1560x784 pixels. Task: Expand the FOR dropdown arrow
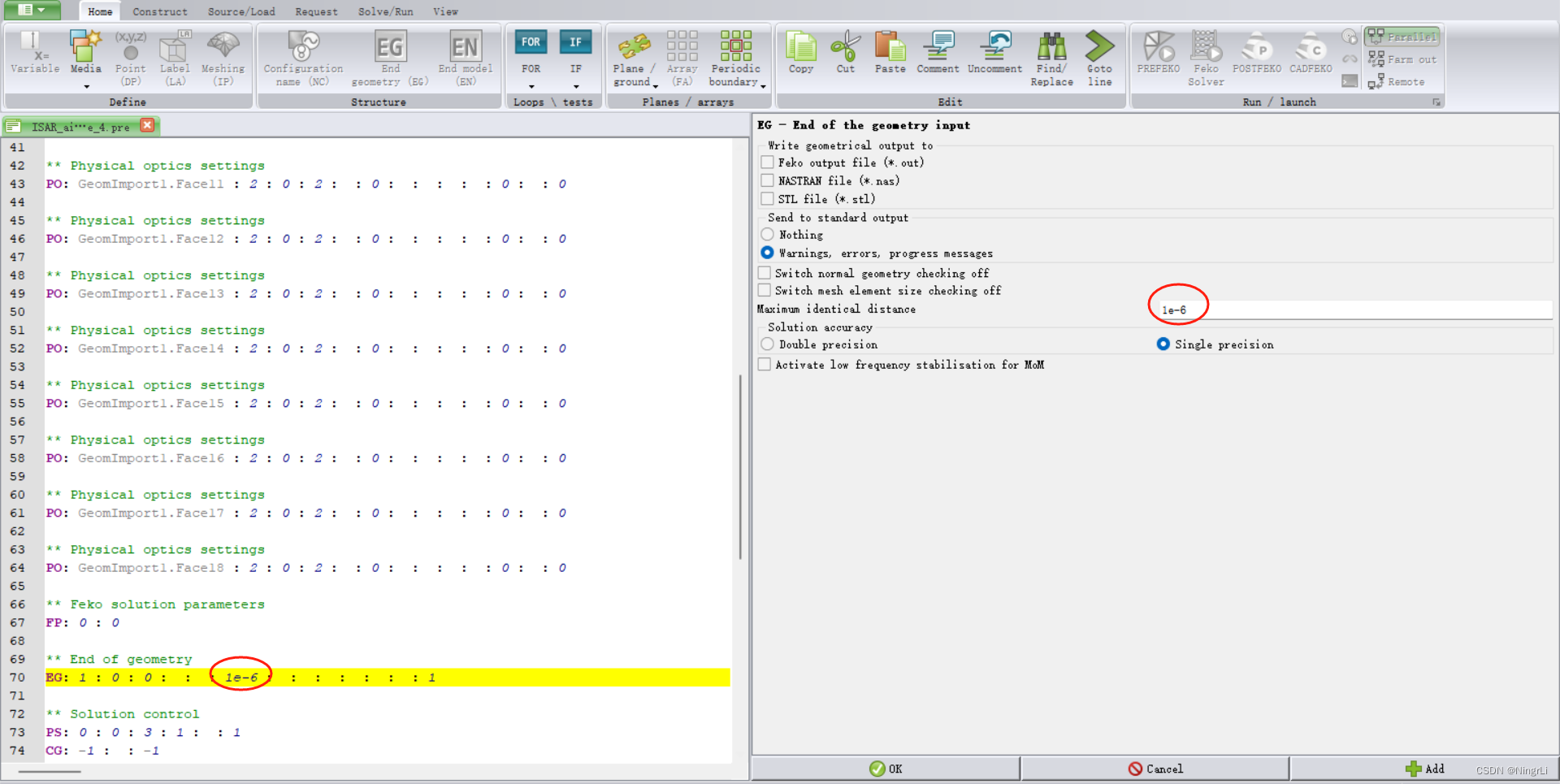(x=531, y=86)
